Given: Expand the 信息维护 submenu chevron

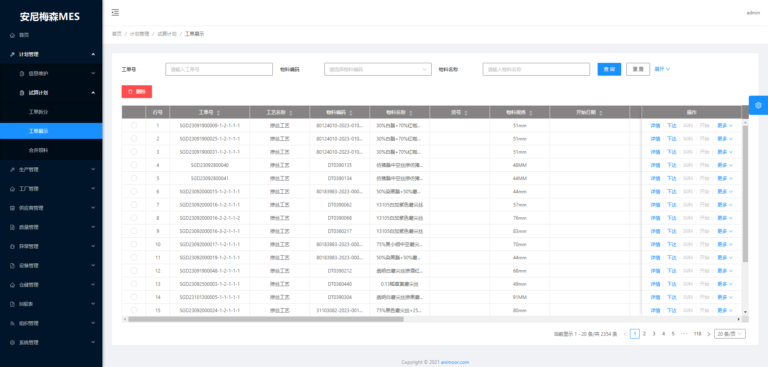Looking at the screenshot, I should click(x=93, y=73).
